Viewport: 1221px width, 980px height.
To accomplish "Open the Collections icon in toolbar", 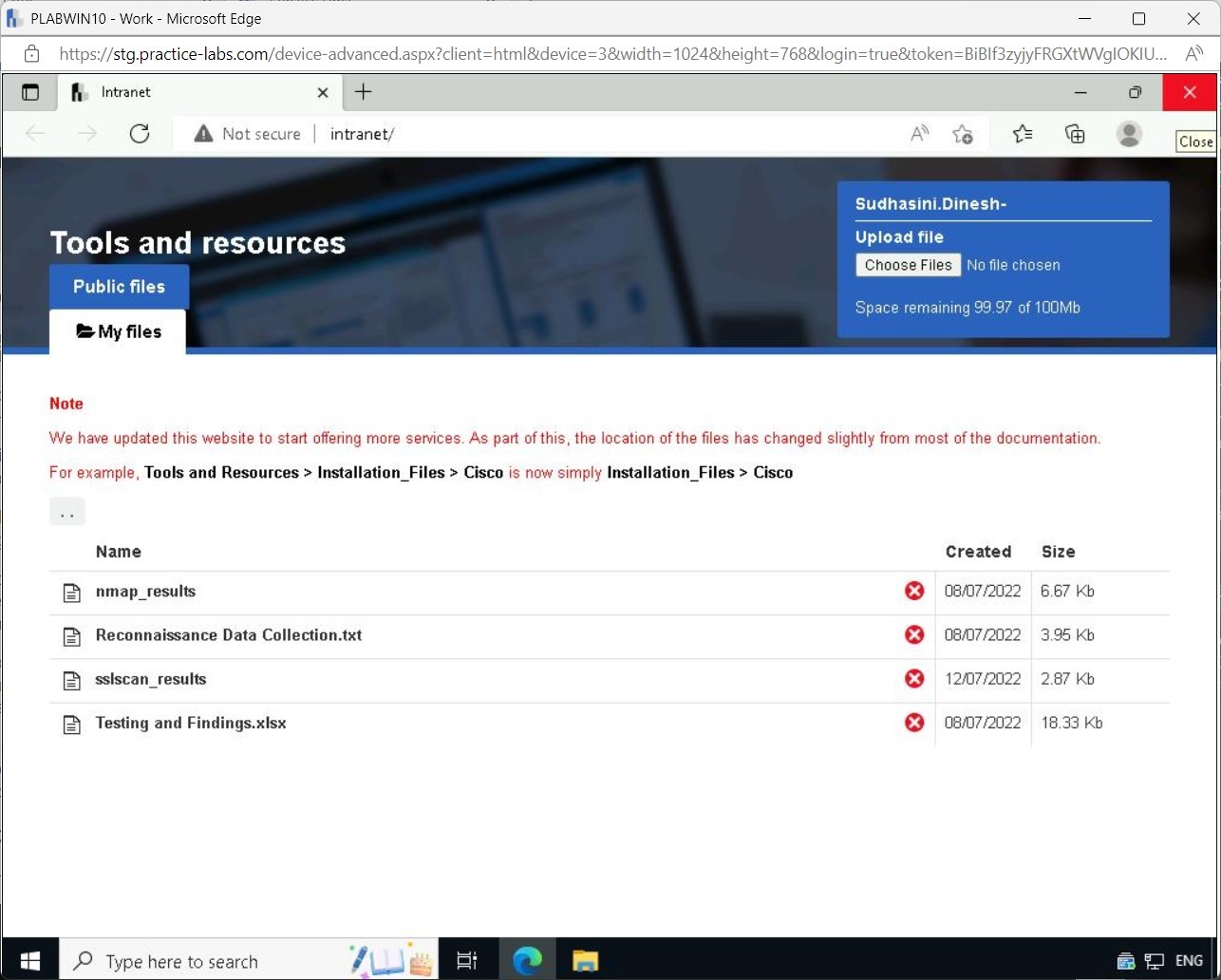I will [1075, 134].
